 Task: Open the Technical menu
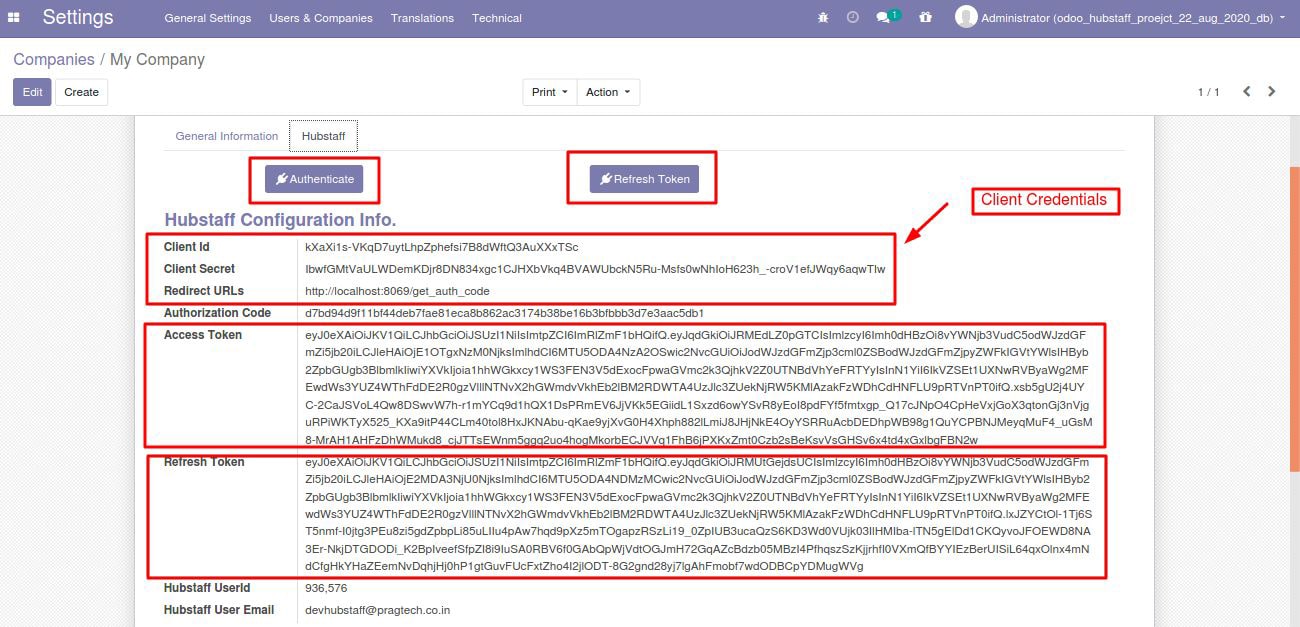(497, 18)
